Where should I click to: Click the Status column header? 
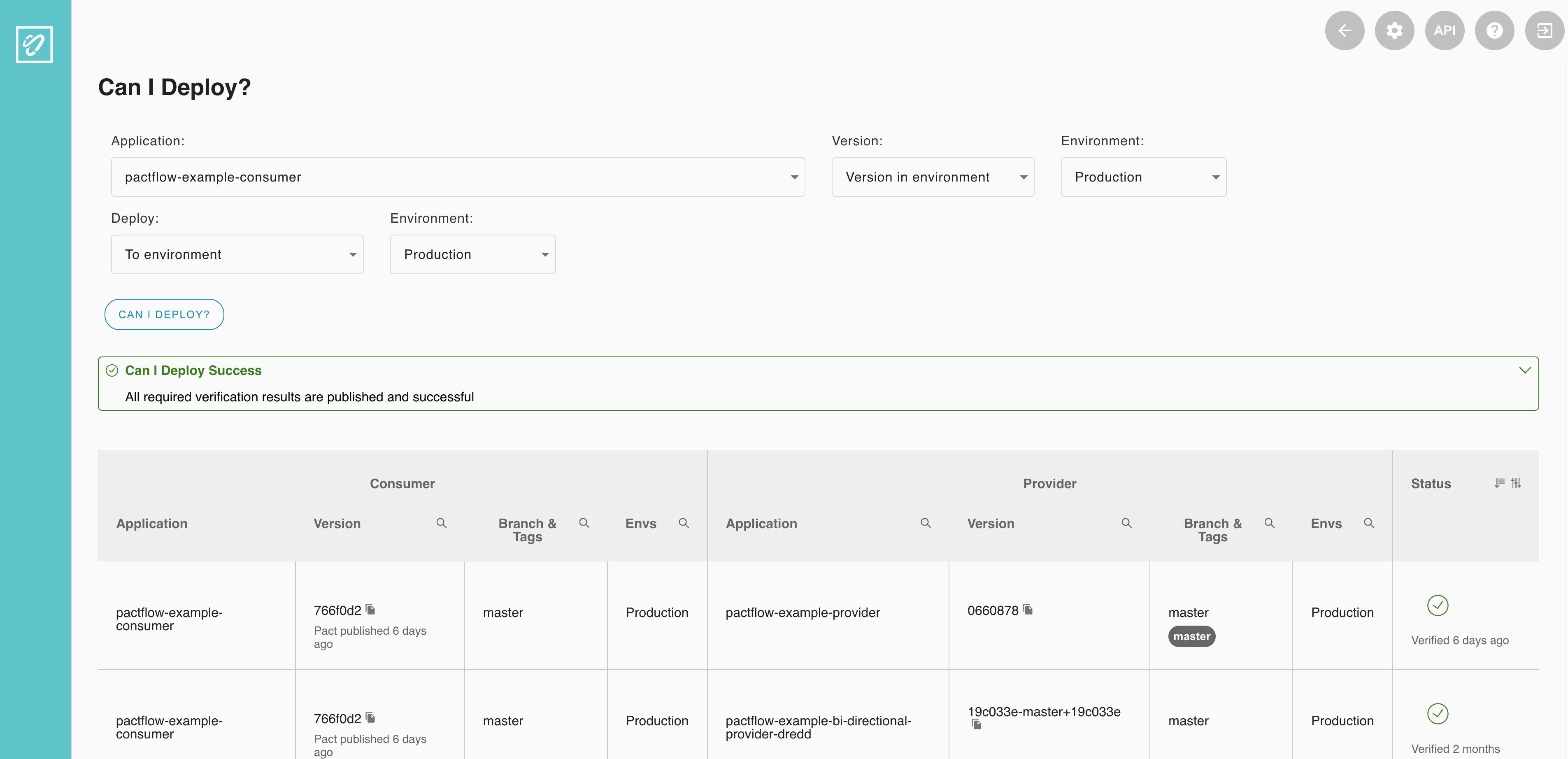(x=1431, y=484)
